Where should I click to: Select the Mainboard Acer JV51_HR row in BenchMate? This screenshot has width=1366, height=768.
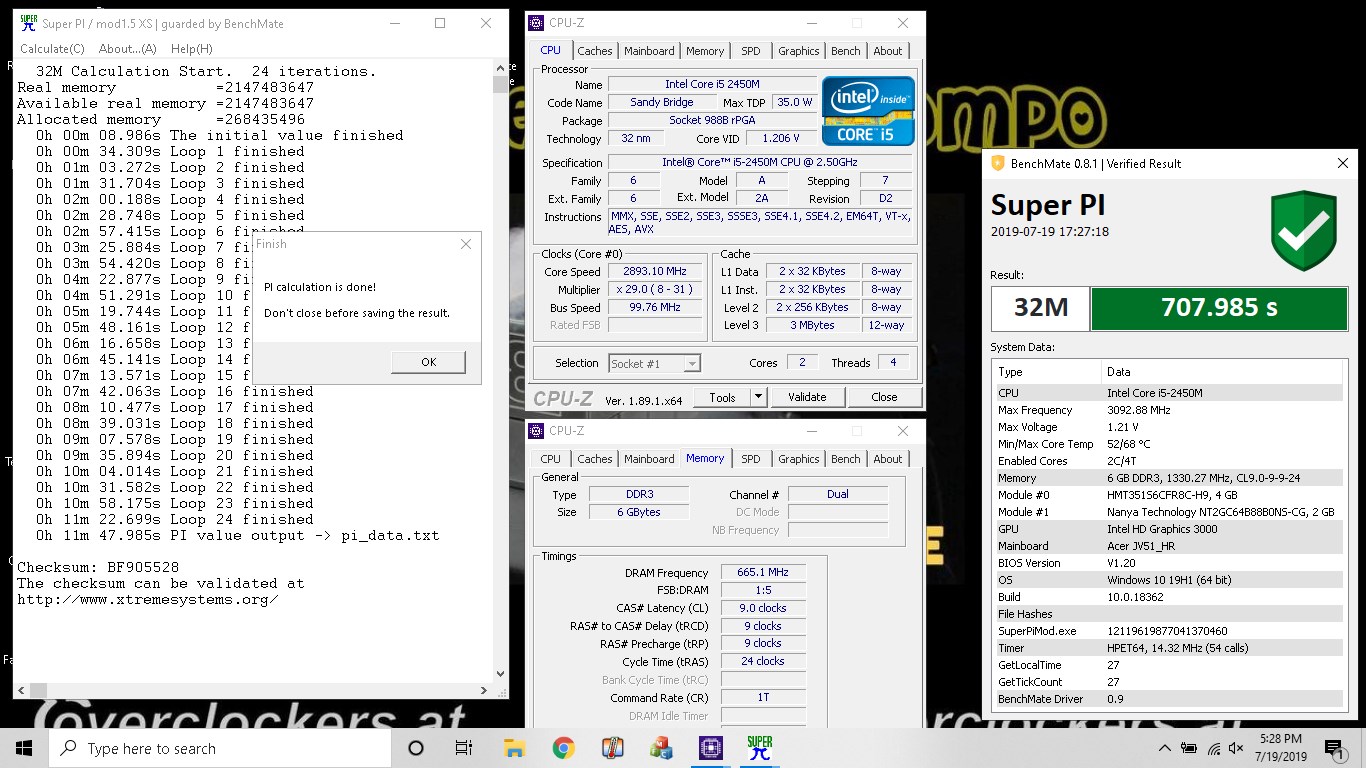point(1169,546)
